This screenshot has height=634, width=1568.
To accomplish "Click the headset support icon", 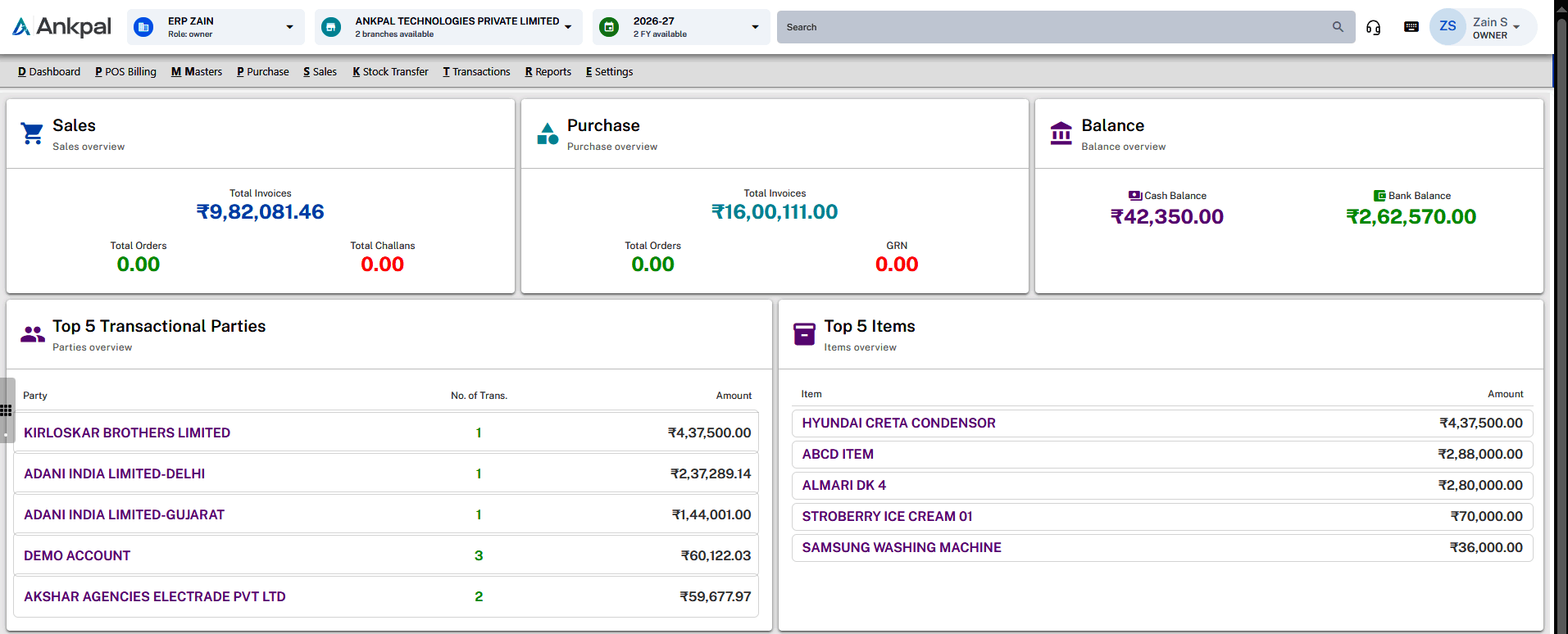I will point(1373,27).
